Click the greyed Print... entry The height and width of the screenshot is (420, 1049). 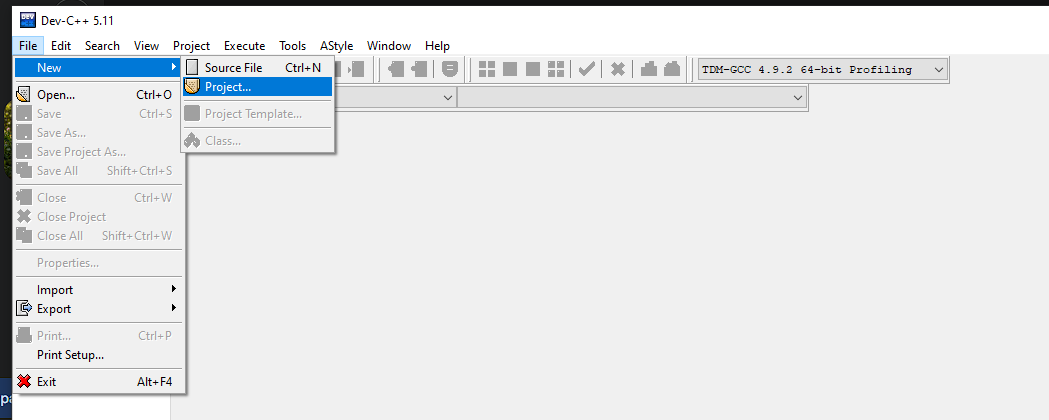(98, 336)
